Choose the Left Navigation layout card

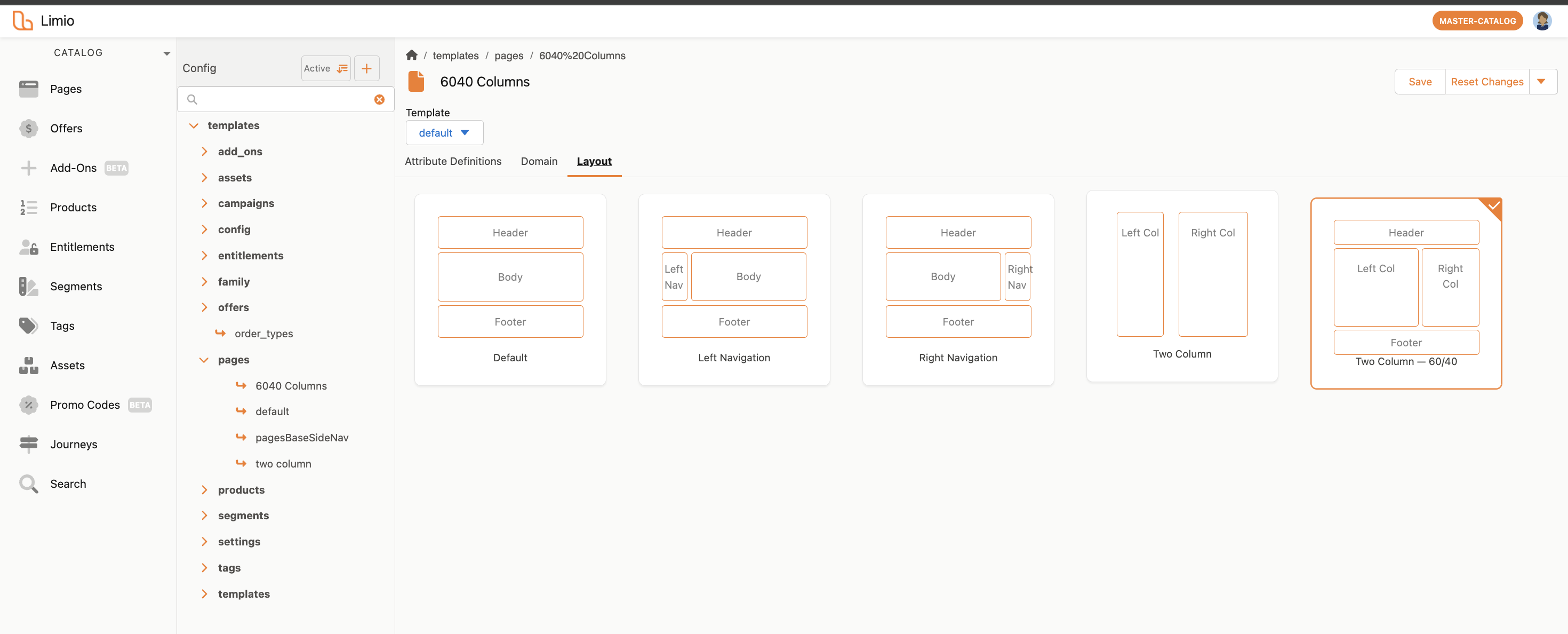tap(733, 289)
